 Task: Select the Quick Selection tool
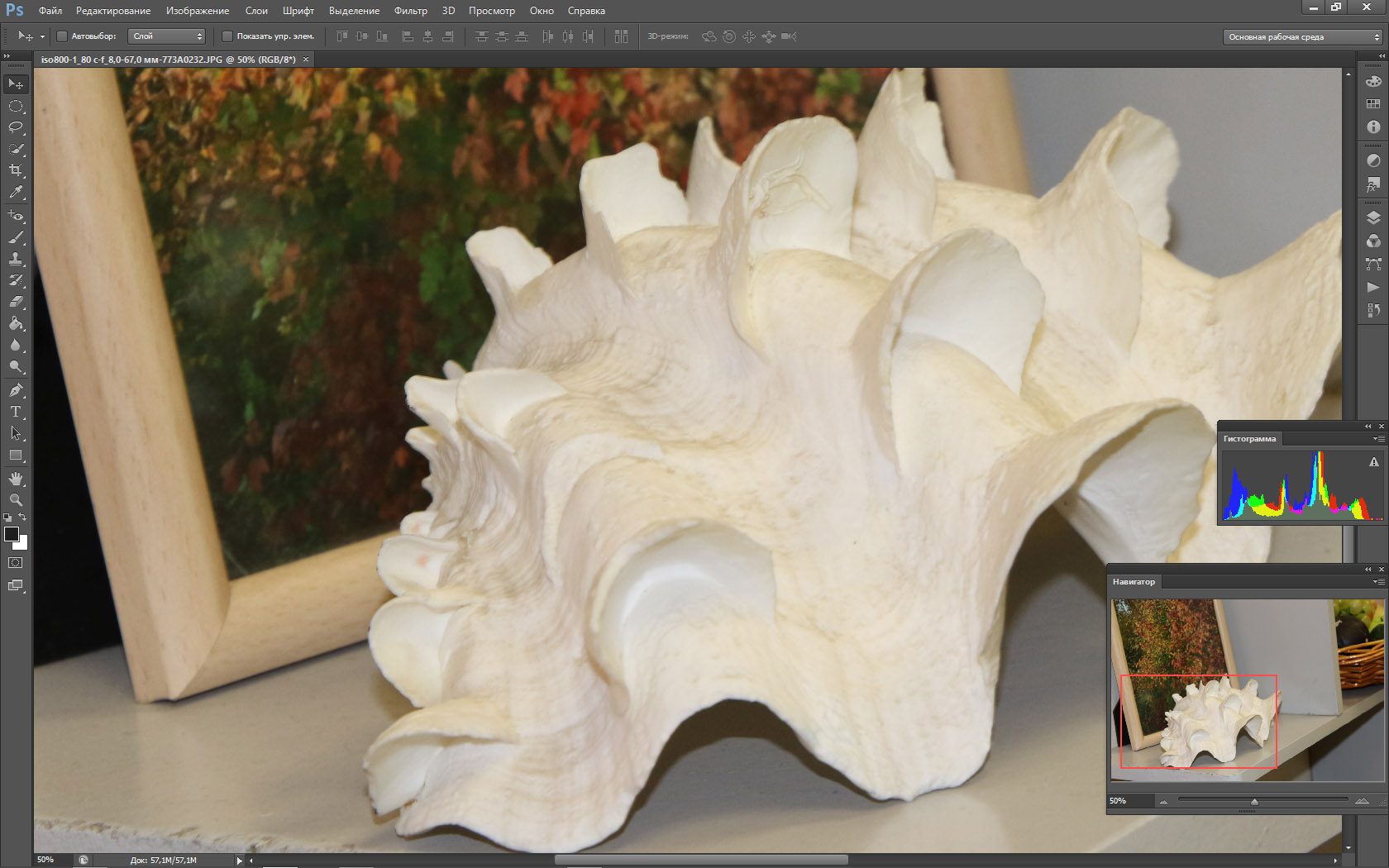tap(16, 149)
